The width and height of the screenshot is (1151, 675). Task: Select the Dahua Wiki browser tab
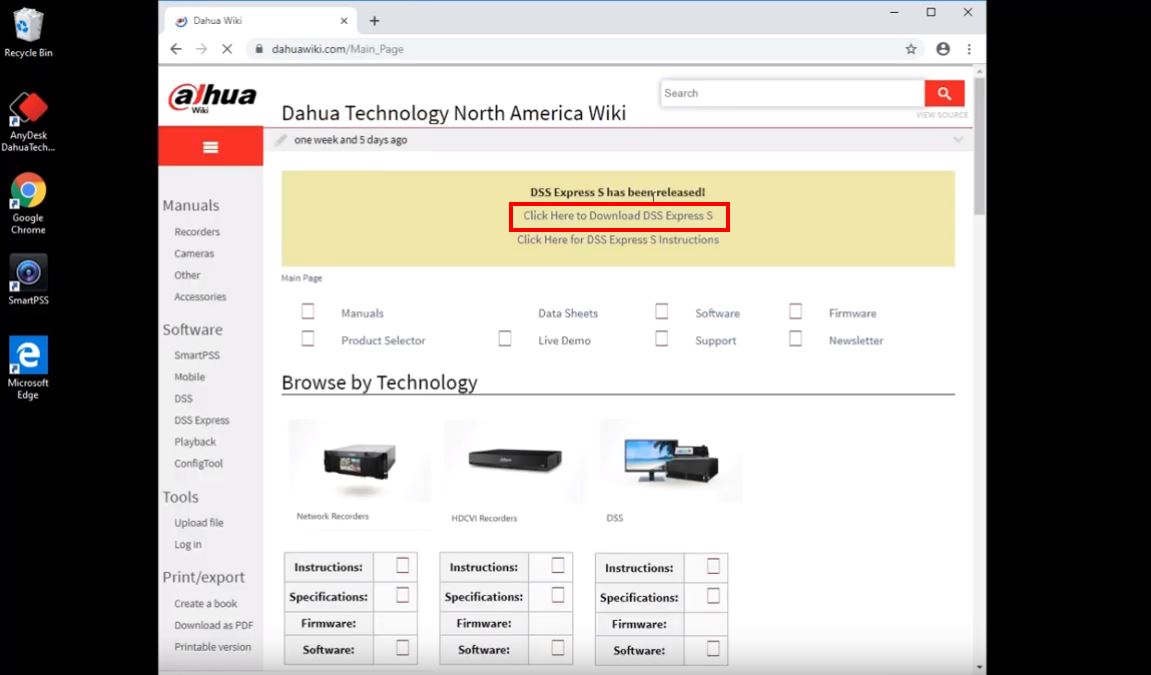pos(250,20)
